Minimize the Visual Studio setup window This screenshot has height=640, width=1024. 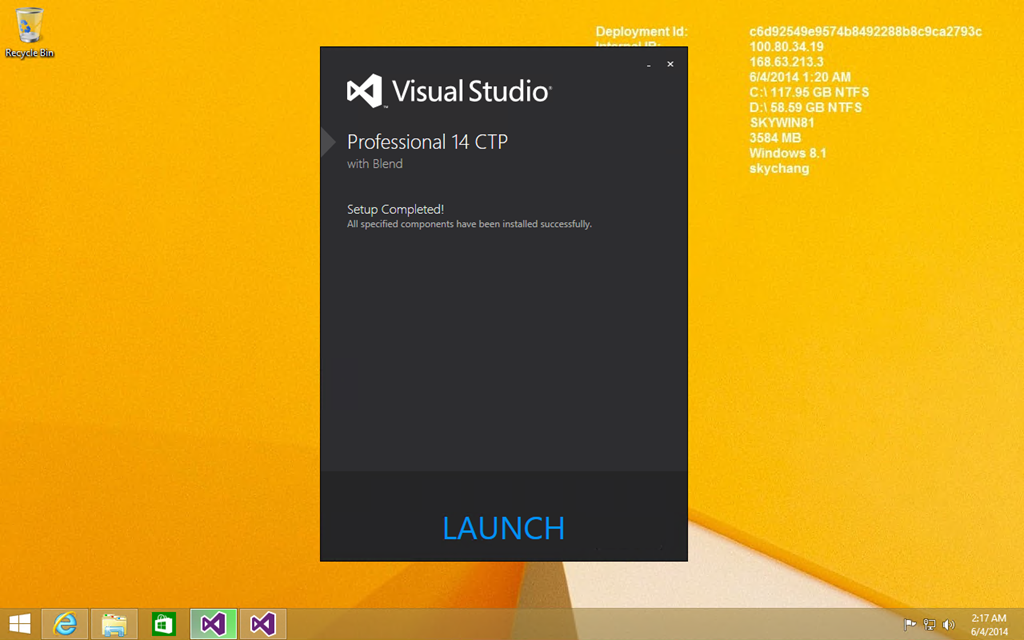pyautogui.click(x=648, y=65)
